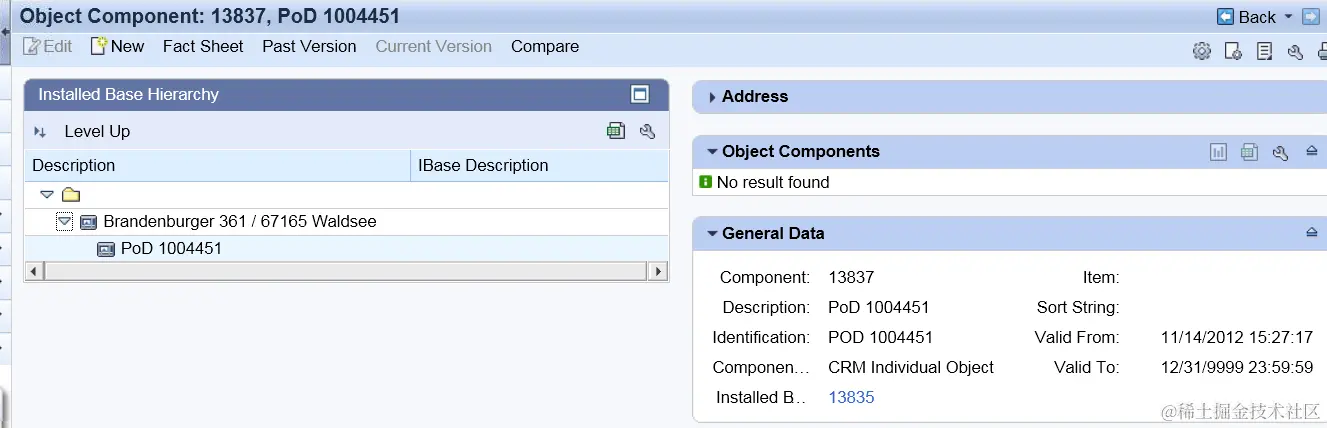The height and width of the screenshot is (428, 1327).
Task: Click the document list icon in header
Action: click(1264, 51)
